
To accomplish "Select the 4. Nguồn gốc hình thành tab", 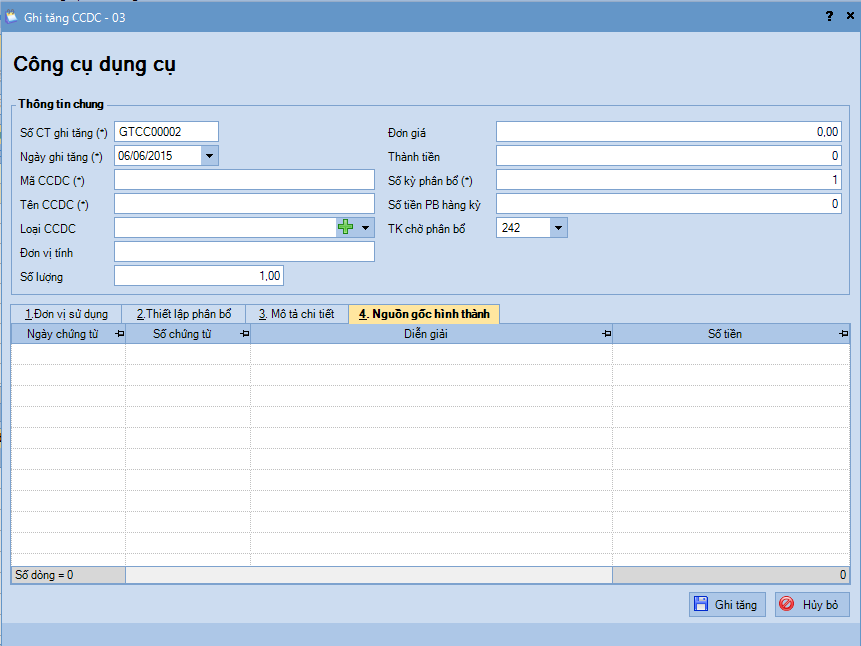I will [424, 314].
